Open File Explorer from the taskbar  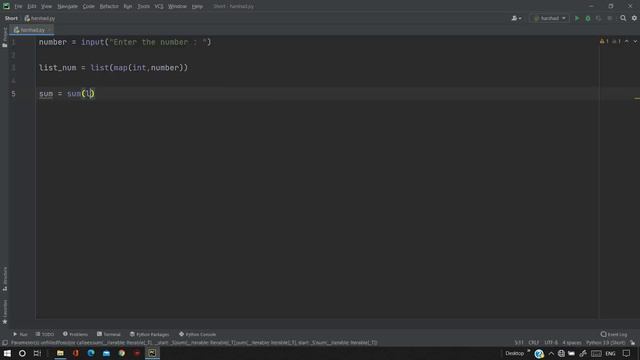(x=60, y=353)
